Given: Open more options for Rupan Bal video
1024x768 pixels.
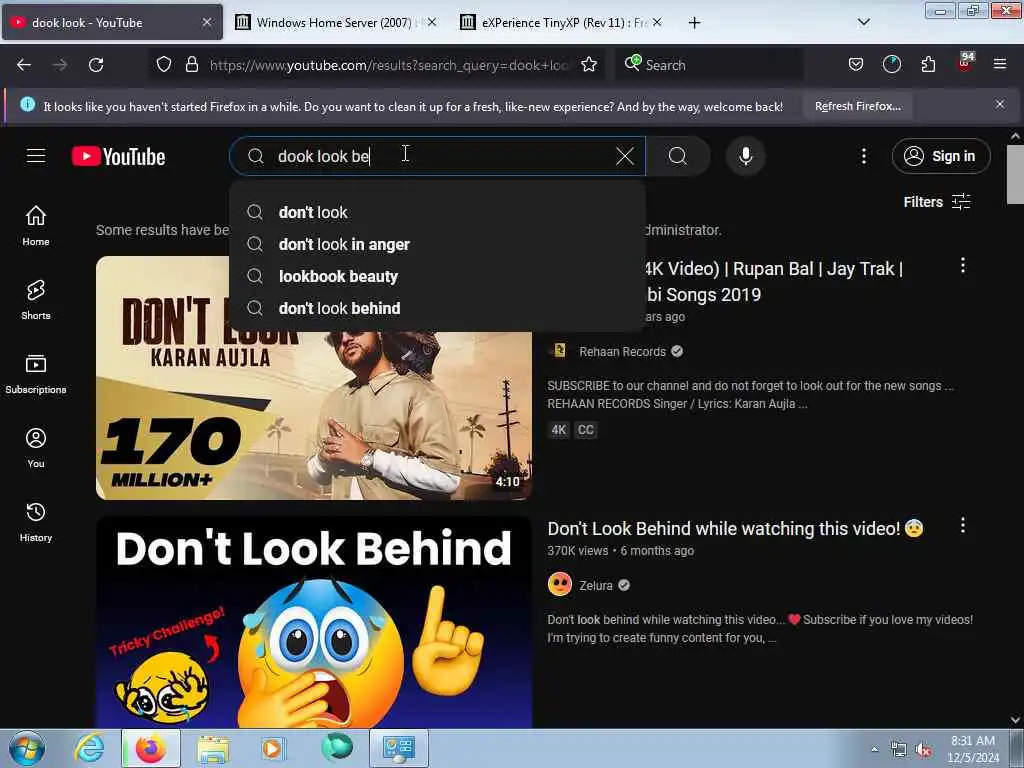Looking at the screenshot, I should (963, 265).
